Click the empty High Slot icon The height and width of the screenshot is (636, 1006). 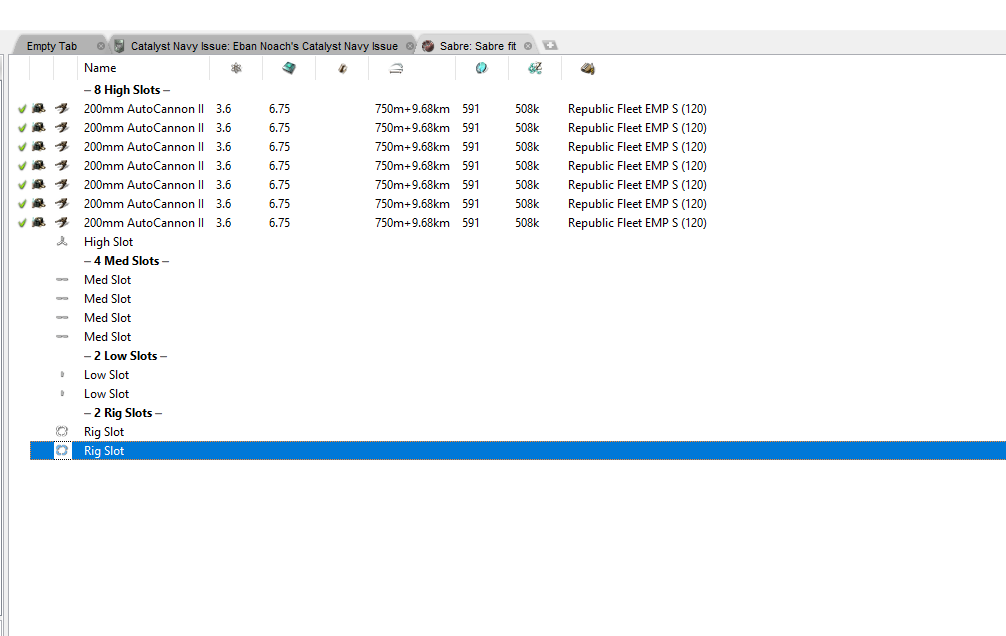pos(62,241)
